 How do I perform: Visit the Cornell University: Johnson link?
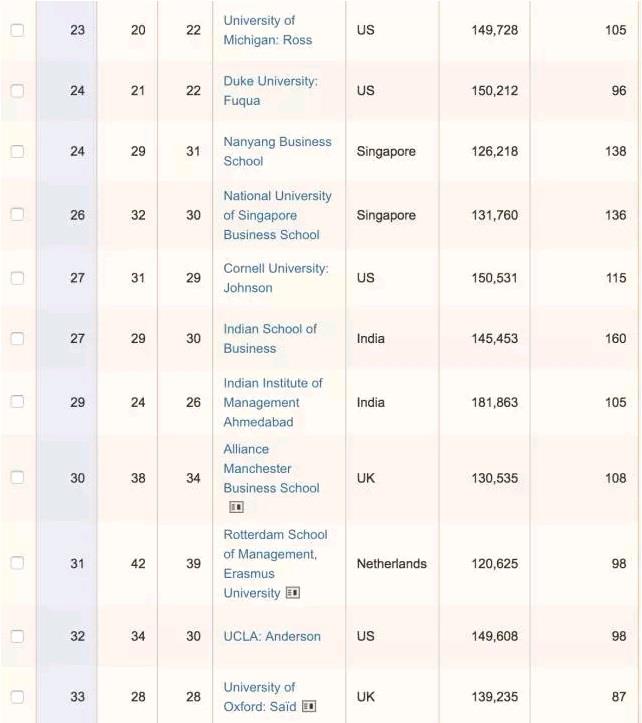pos(275,278)
